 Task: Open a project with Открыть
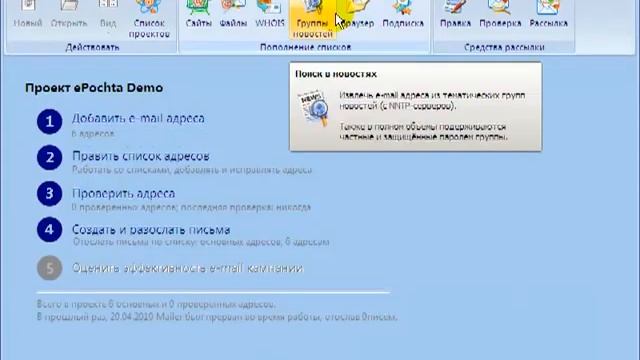coord(69,14)
